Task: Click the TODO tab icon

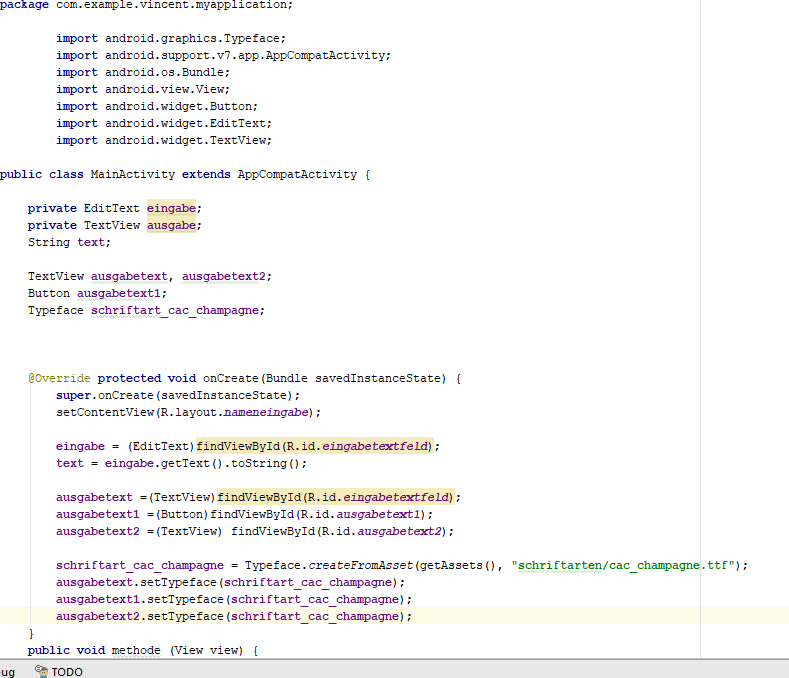Action: click(x=41, y=671)
